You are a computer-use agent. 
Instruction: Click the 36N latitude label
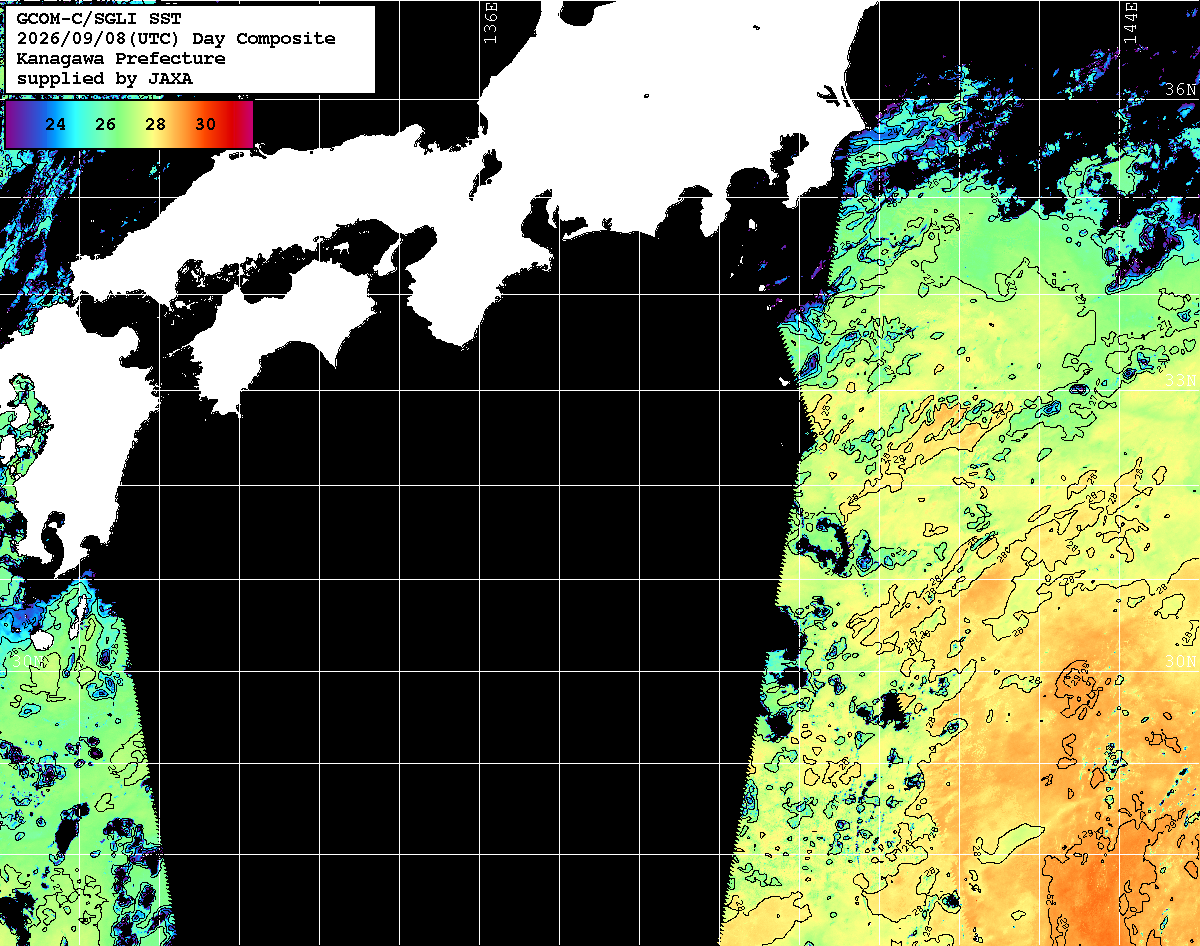pyautogui.click(x=1181, y=90)
